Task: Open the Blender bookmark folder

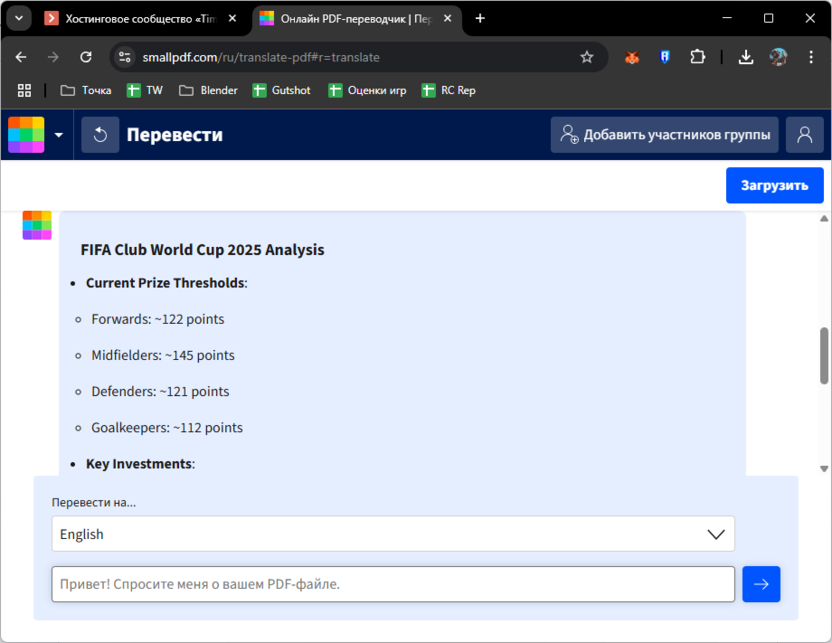Action: pyautogui.click(x=209, y=91)
